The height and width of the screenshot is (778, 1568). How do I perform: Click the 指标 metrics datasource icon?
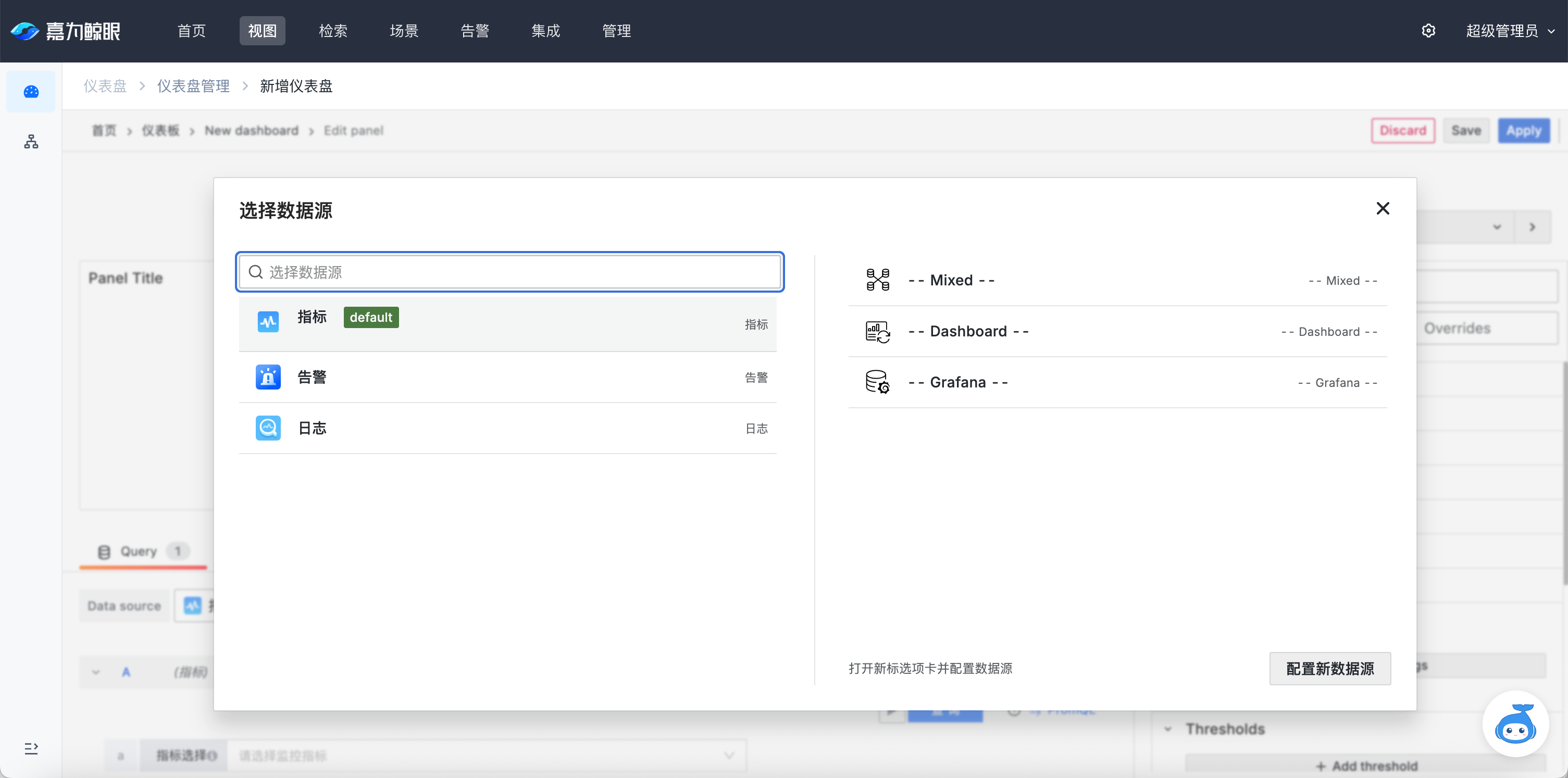coord(268,321)
